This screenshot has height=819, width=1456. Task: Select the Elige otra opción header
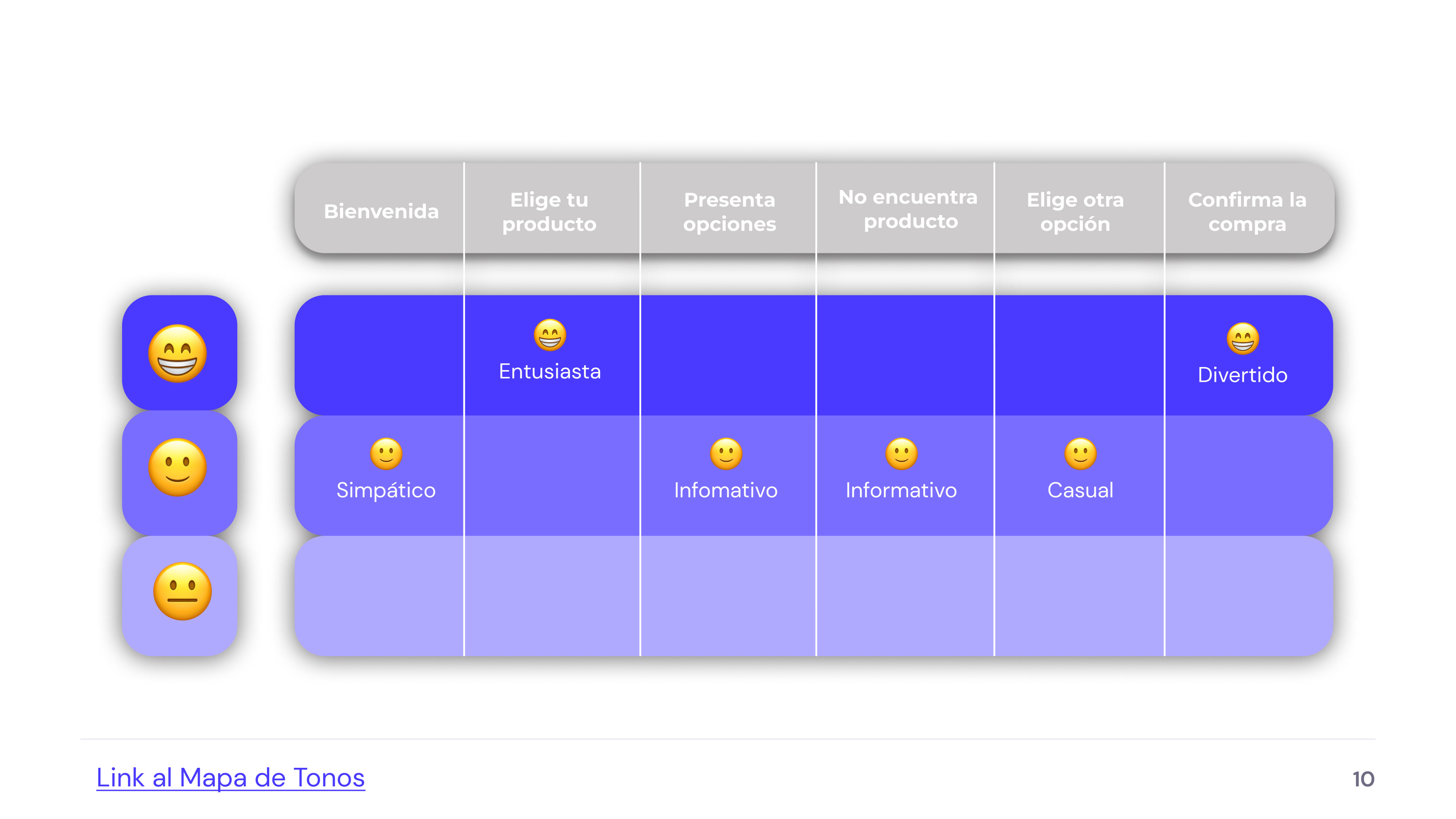(x=1075, y=212)
